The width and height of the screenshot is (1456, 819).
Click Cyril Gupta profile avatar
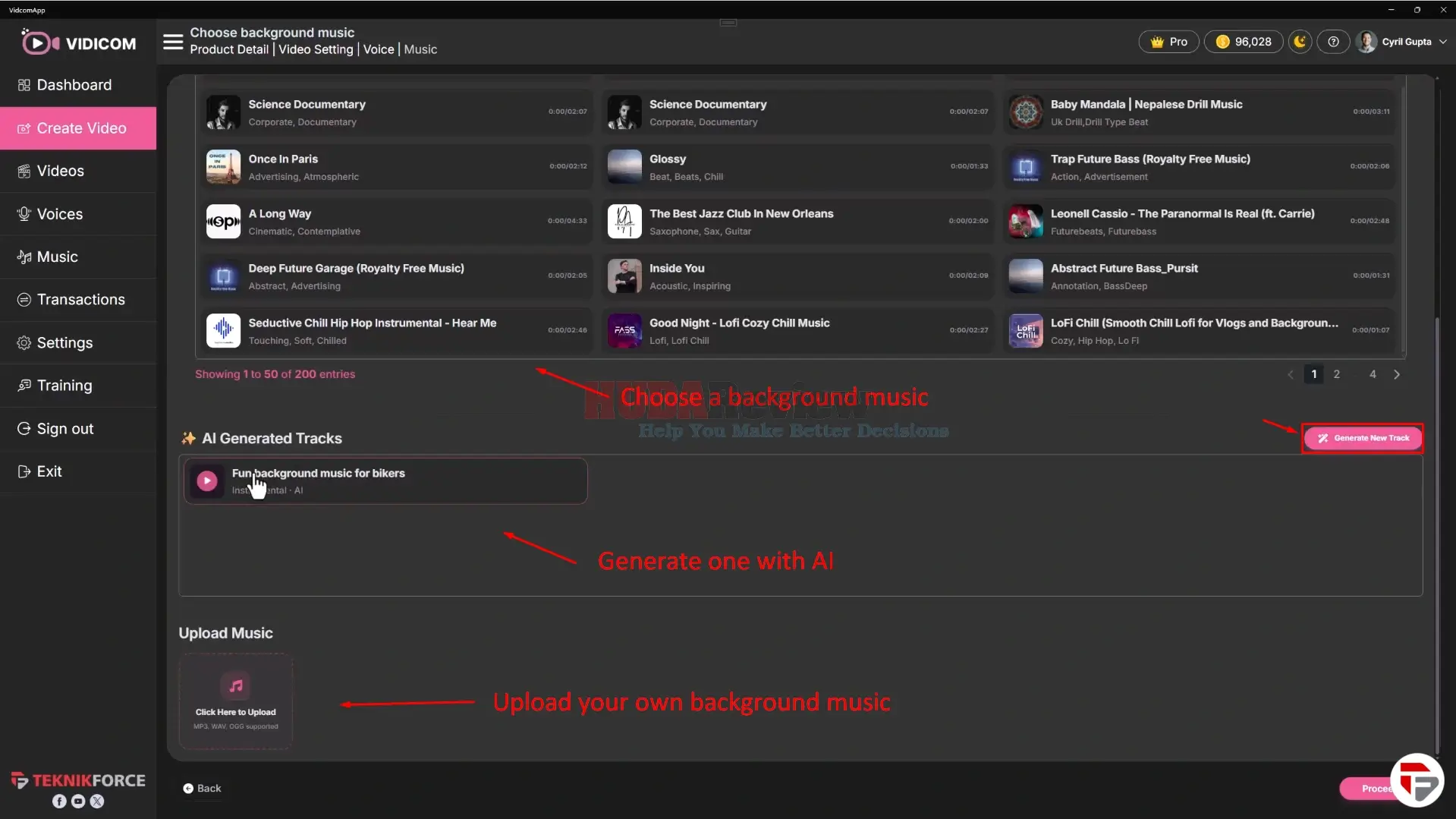[x=1366, y=42]
